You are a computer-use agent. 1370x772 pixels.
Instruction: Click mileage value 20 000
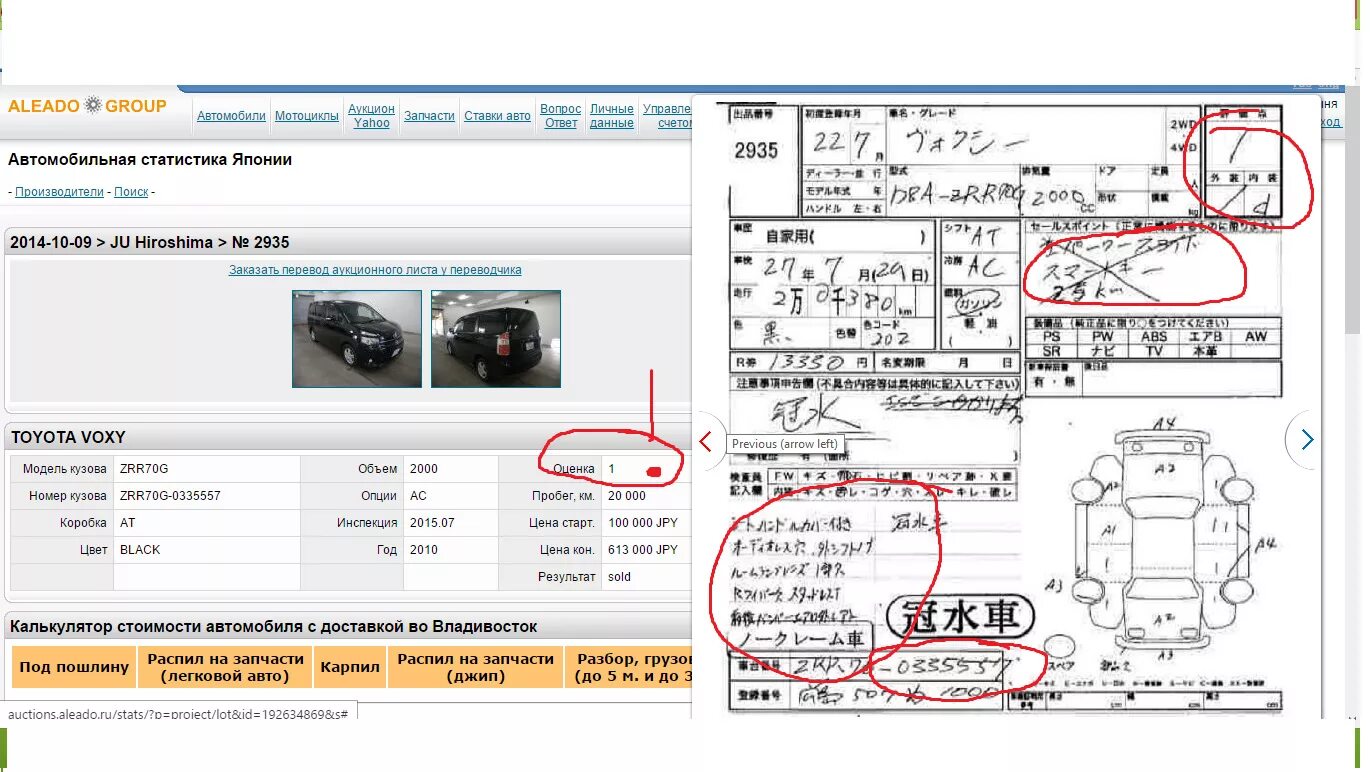pos(627,496)
